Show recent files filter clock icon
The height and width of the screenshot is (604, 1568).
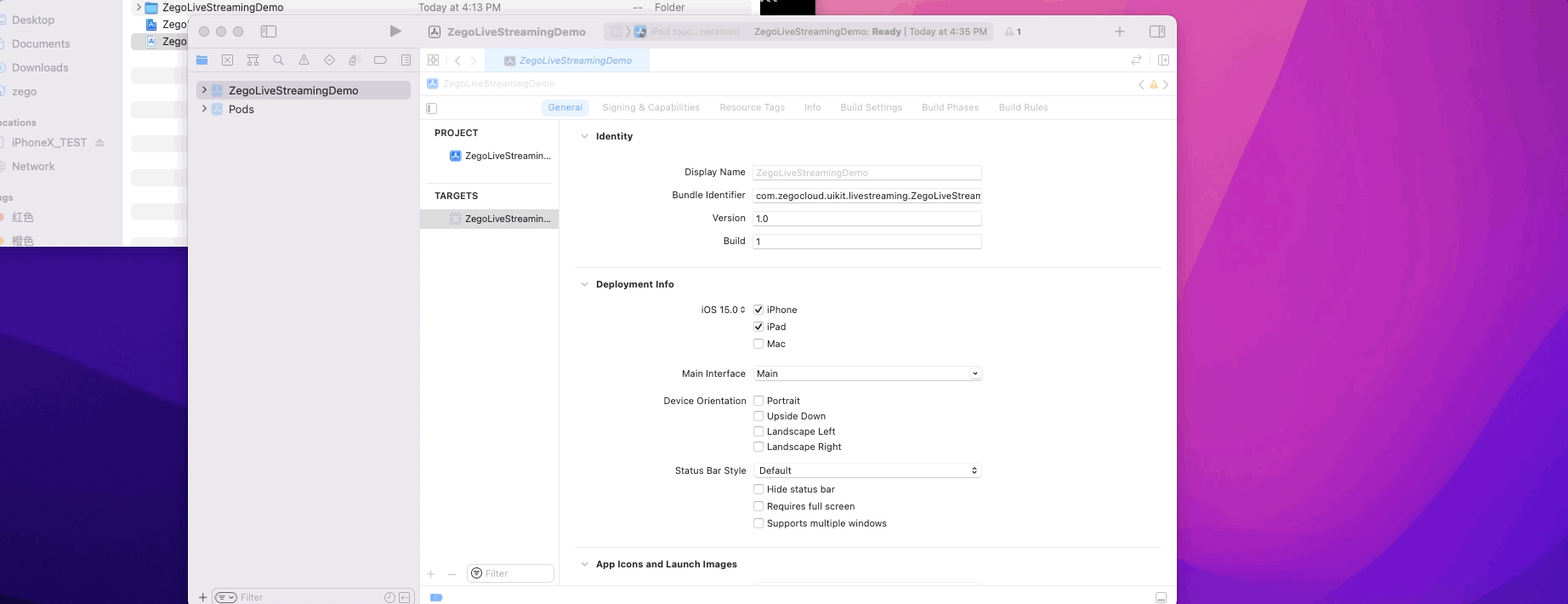coord(389,597)
